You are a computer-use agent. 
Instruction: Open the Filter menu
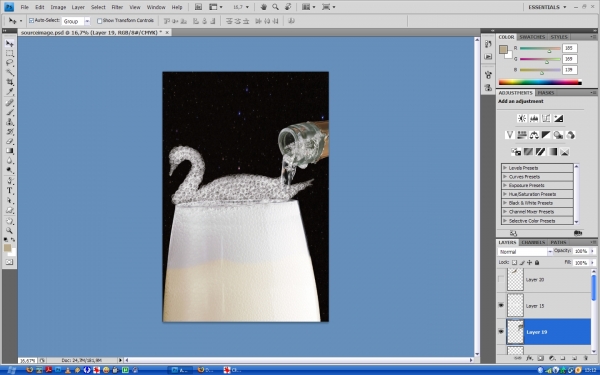(x=117, y=7)
